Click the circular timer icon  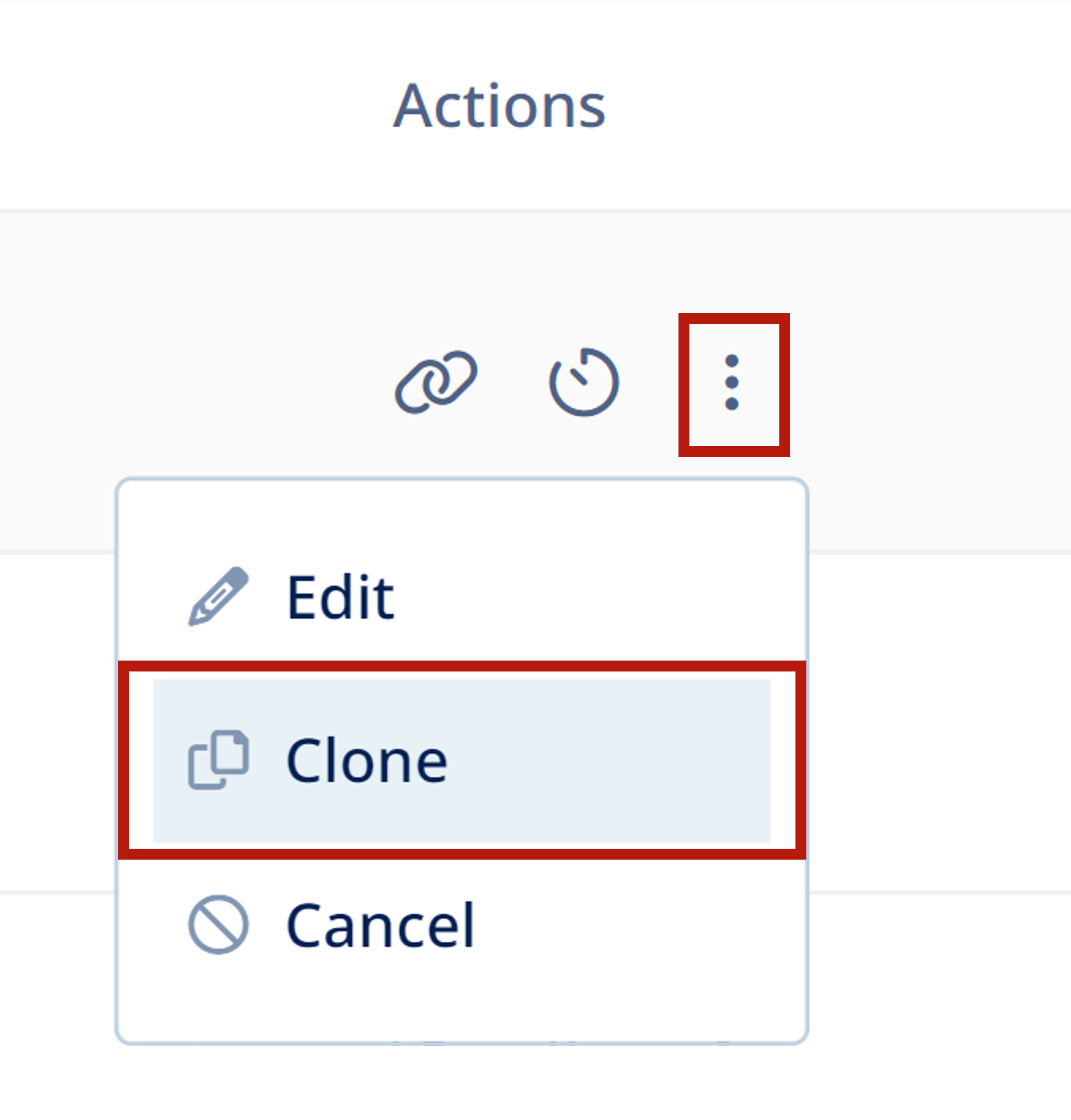point(583,381)
